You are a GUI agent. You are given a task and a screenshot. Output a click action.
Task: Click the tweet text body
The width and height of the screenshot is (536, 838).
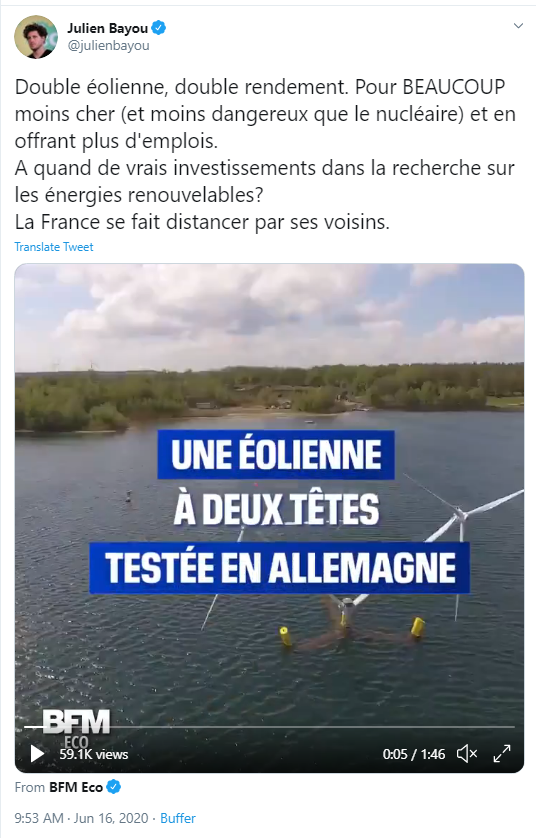point(265,154)
